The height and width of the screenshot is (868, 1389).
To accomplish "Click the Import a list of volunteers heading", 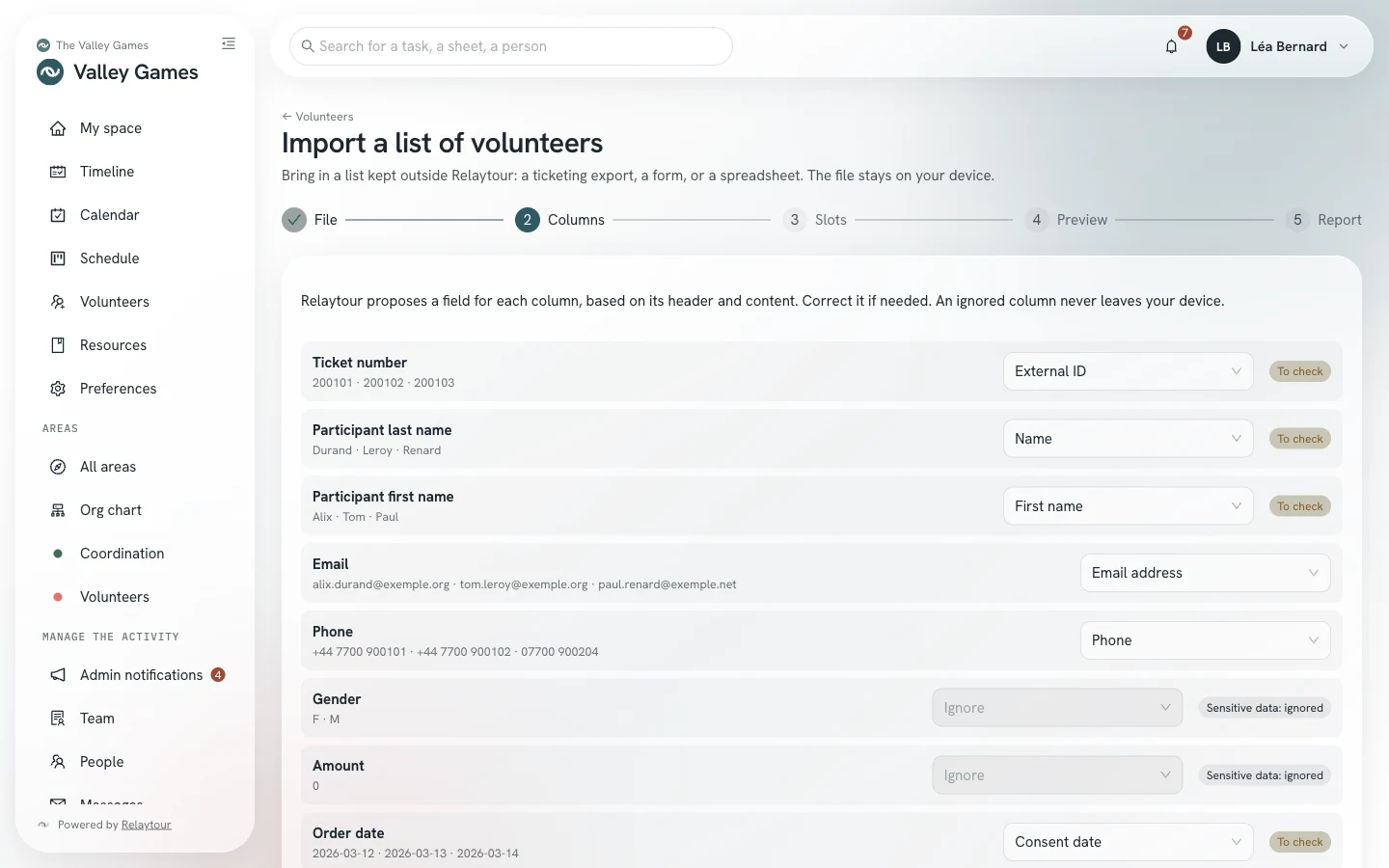I will 442,143.
